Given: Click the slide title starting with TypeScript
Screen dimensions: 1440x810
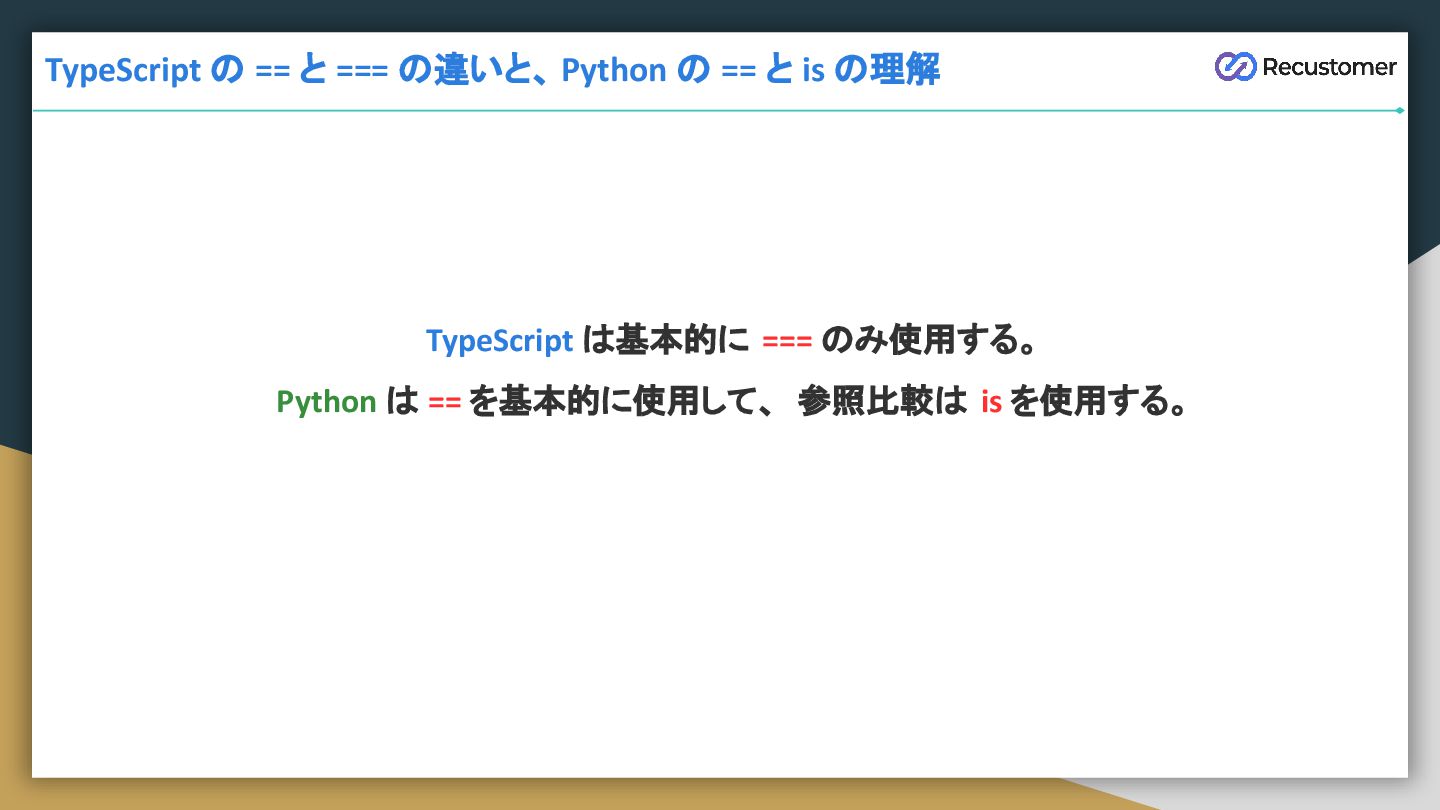Looking at the screenshot, I should tap(493, 71).
